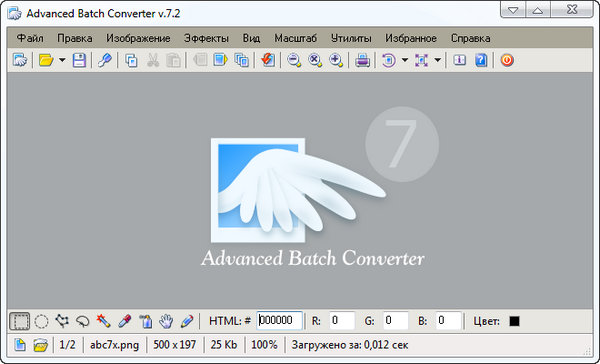Viewport: 600px width, 364px height.
Task: Open the Масштаб menu
Action: coord(295,38)
